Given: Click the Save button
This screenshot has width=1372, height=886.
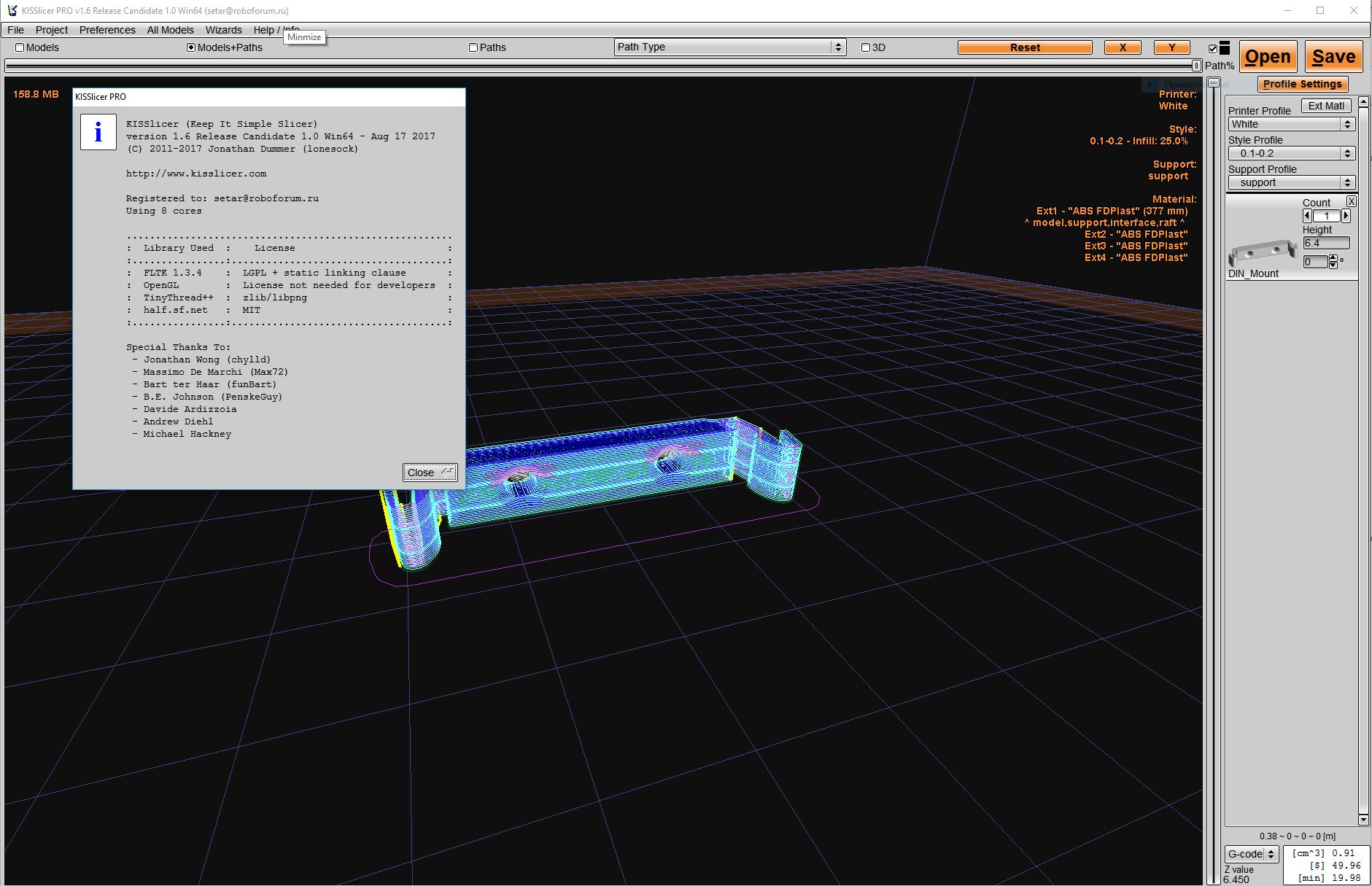Looking at the screenshot, I should point(1333,57).
